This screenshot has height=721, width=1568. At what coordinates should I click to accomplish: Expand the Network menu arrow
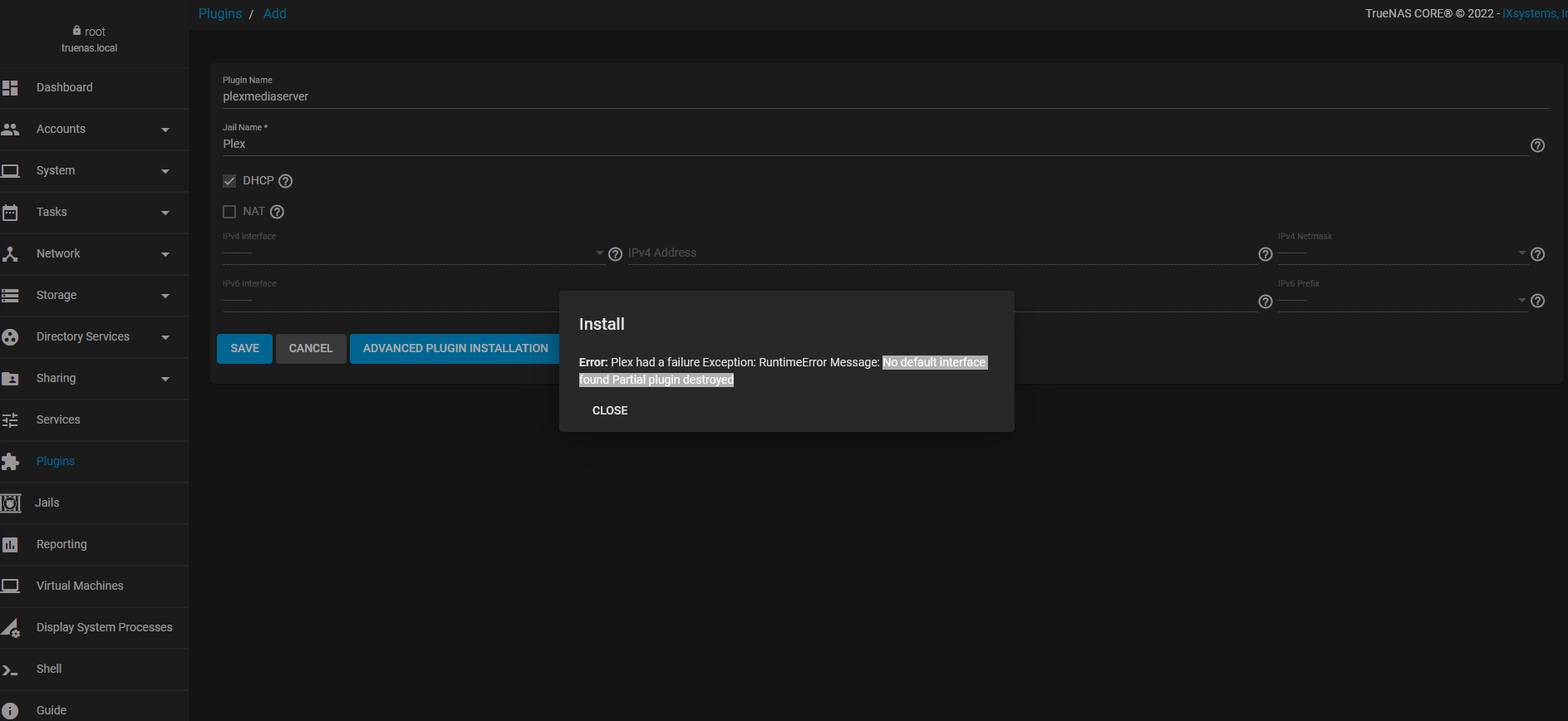pos(165,254)
